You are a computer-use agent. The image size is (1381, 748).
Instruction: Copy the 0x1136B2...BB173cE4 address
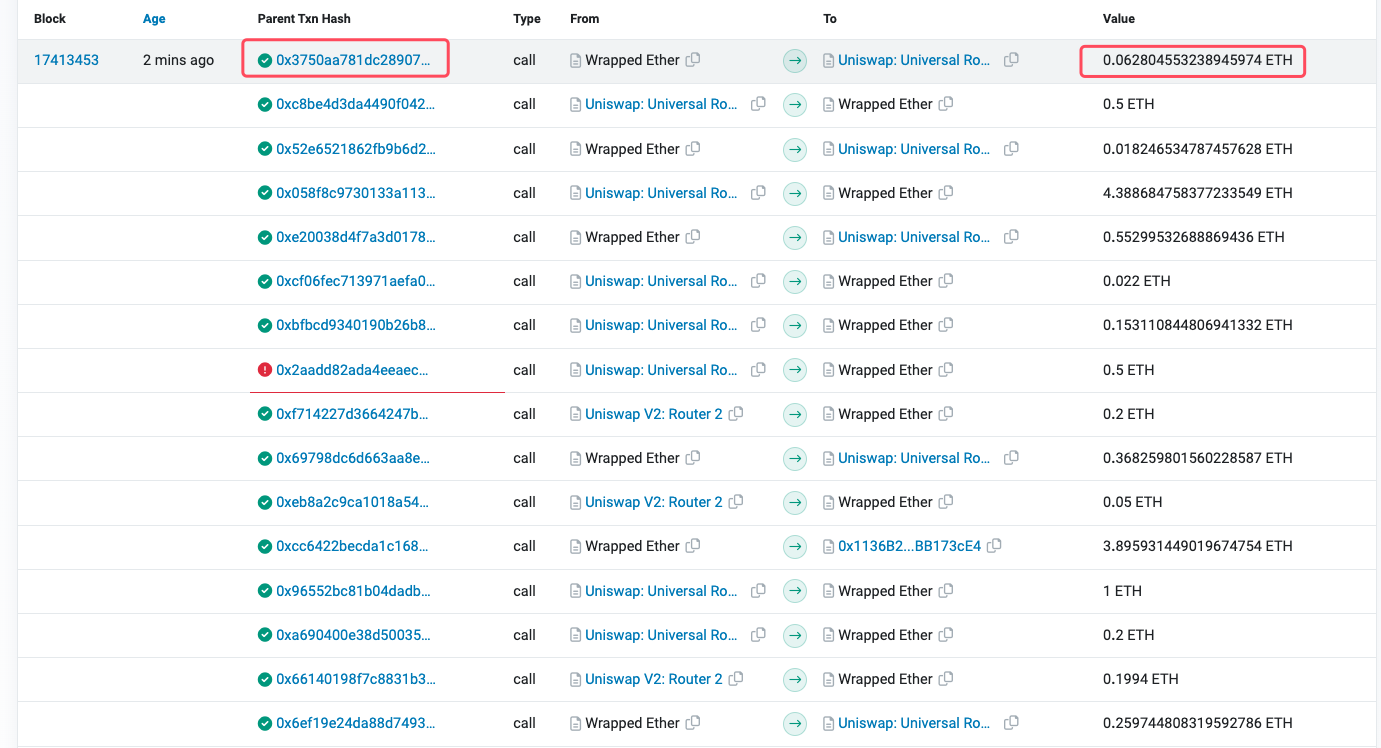[x=994, y=546]
